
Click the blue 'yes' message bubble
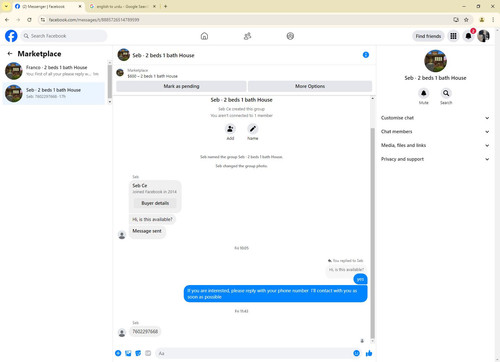pos(360,279)
